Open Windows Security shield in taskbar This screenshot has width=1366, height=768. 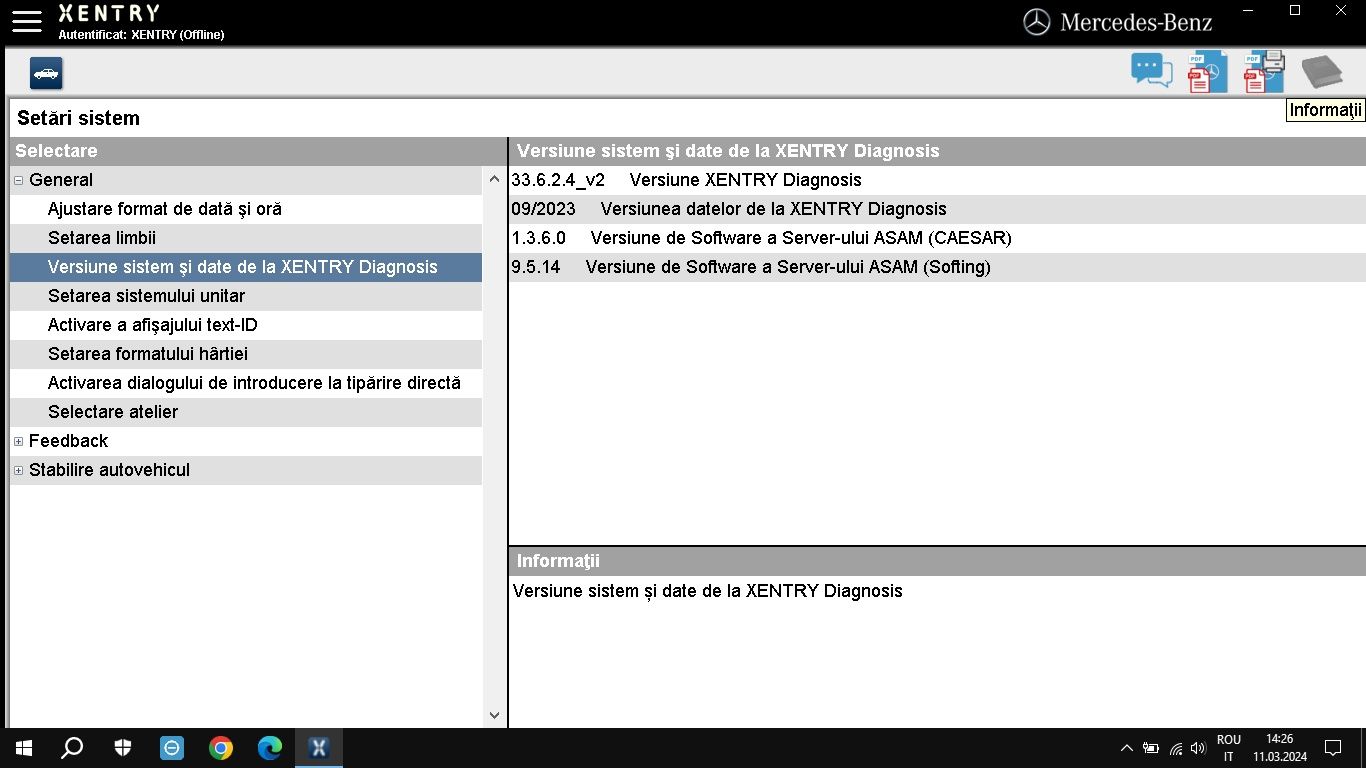coord(122,748)
